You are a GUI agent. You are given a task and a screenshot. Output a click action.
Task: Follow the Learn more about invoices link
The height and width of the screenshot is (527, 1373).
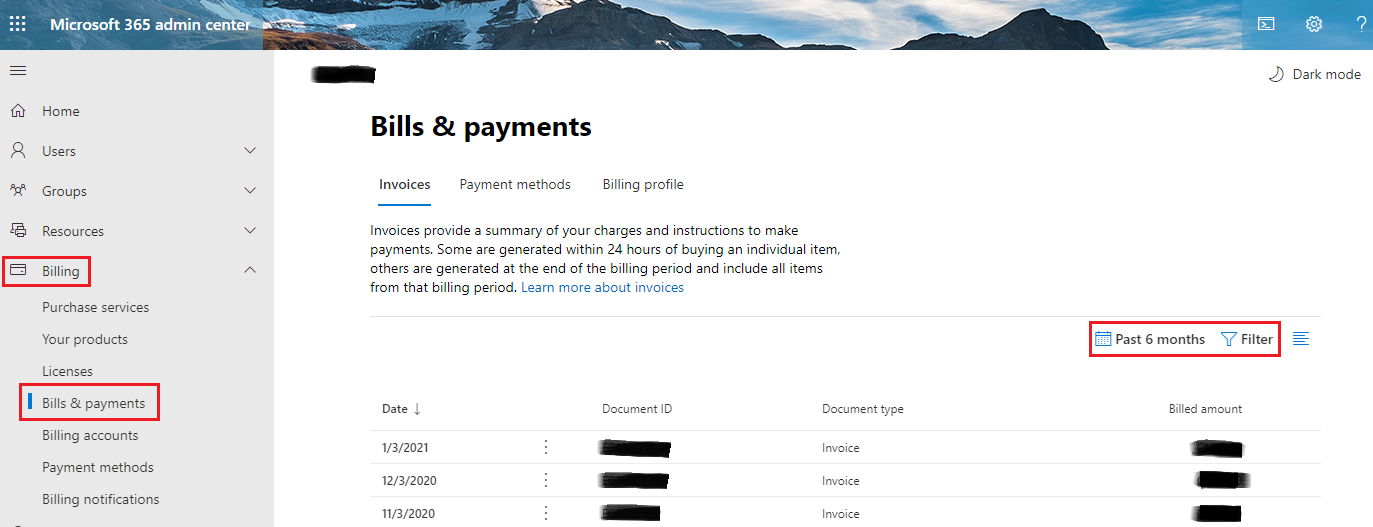[603, 287]
